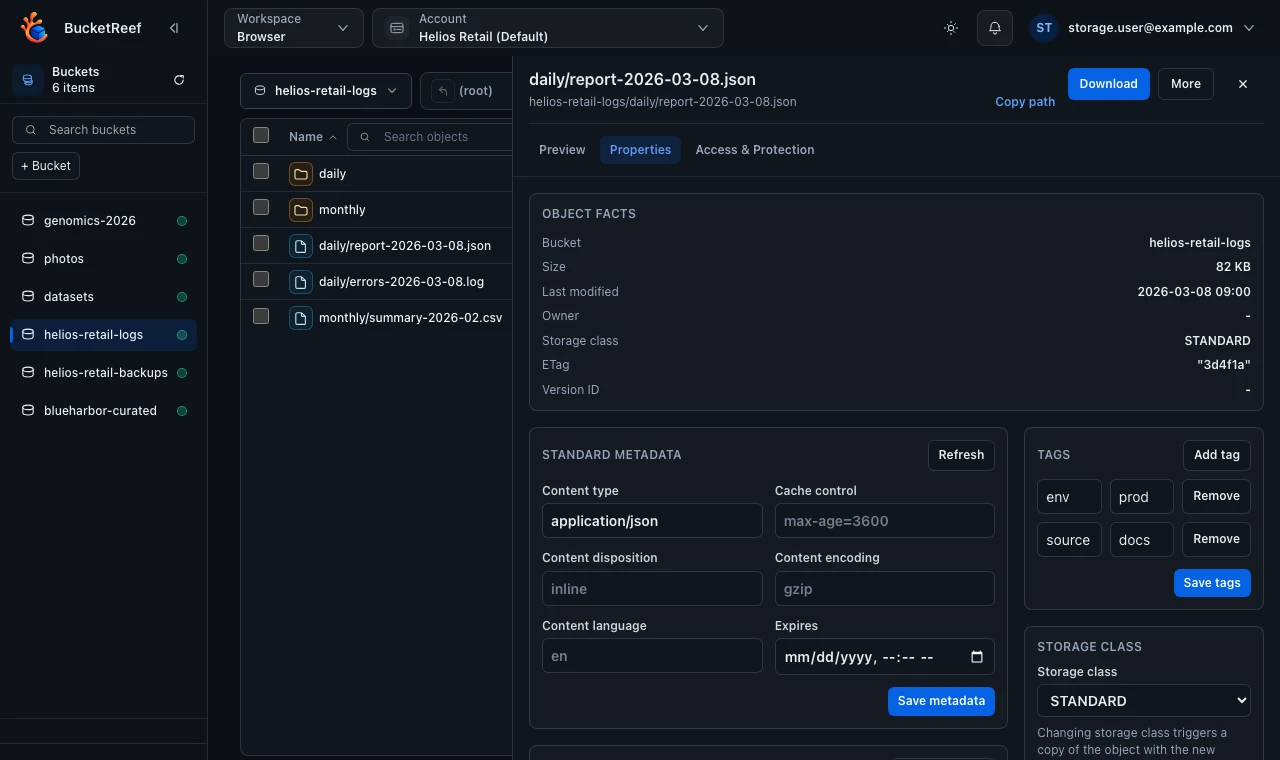Click file icon of daily/report-2026-03-08.json
Viewport: 1280px width, 760px height.
pyautogui.click(x=301, y=245)
